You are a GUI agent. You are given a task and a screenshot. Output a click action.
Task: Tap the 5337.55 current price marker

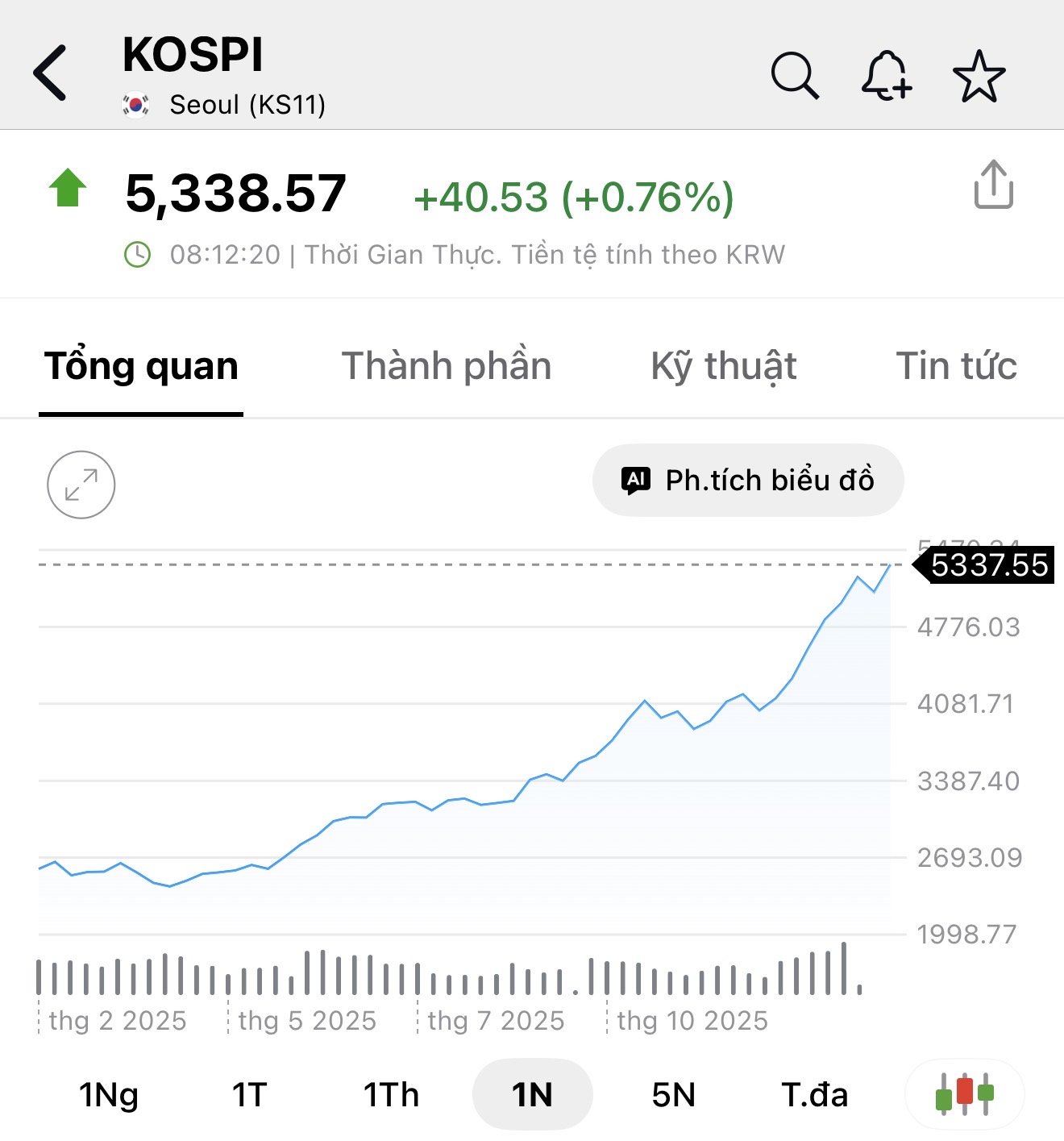tap(988, 565)
